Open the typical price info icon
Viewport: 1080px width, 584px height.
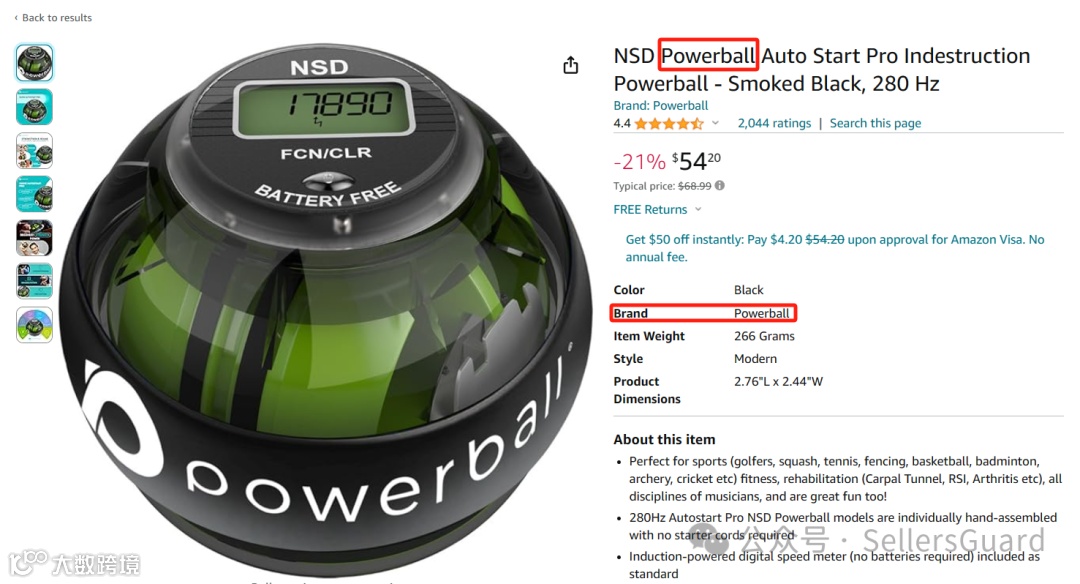[720, 185]
